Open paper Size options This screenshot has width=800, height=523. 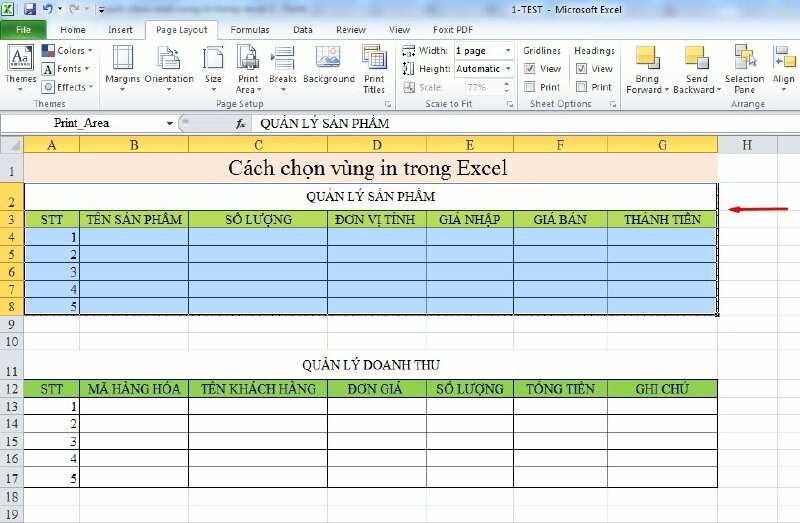(213, 68)
